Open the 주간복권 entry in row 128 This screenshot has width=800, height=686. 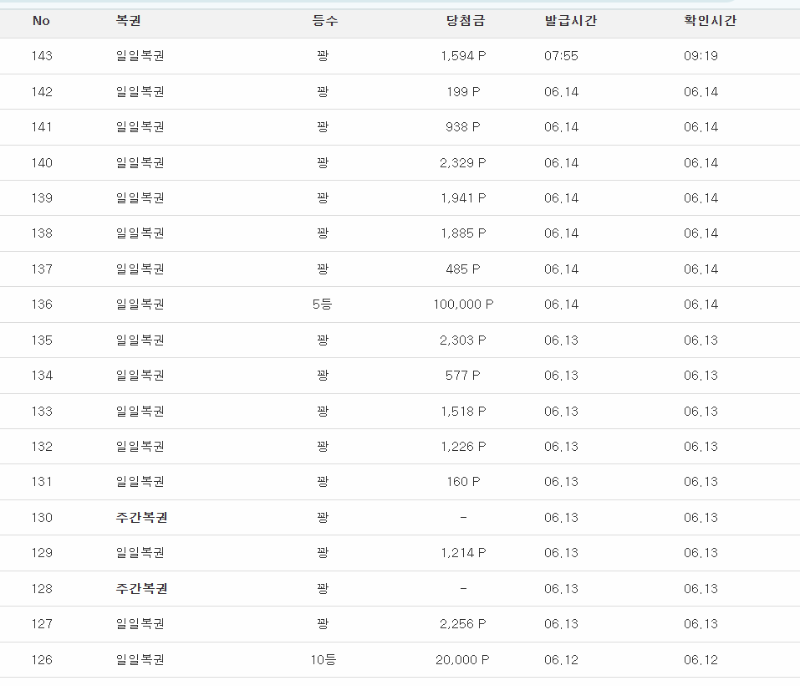point(141,588)
